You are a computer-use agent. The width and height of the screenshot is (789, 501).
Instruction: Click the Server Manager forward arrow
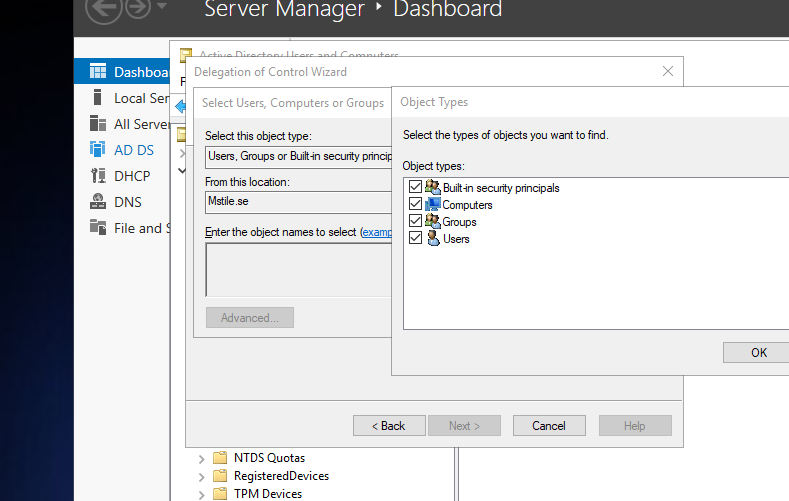[x=137, y=7]
